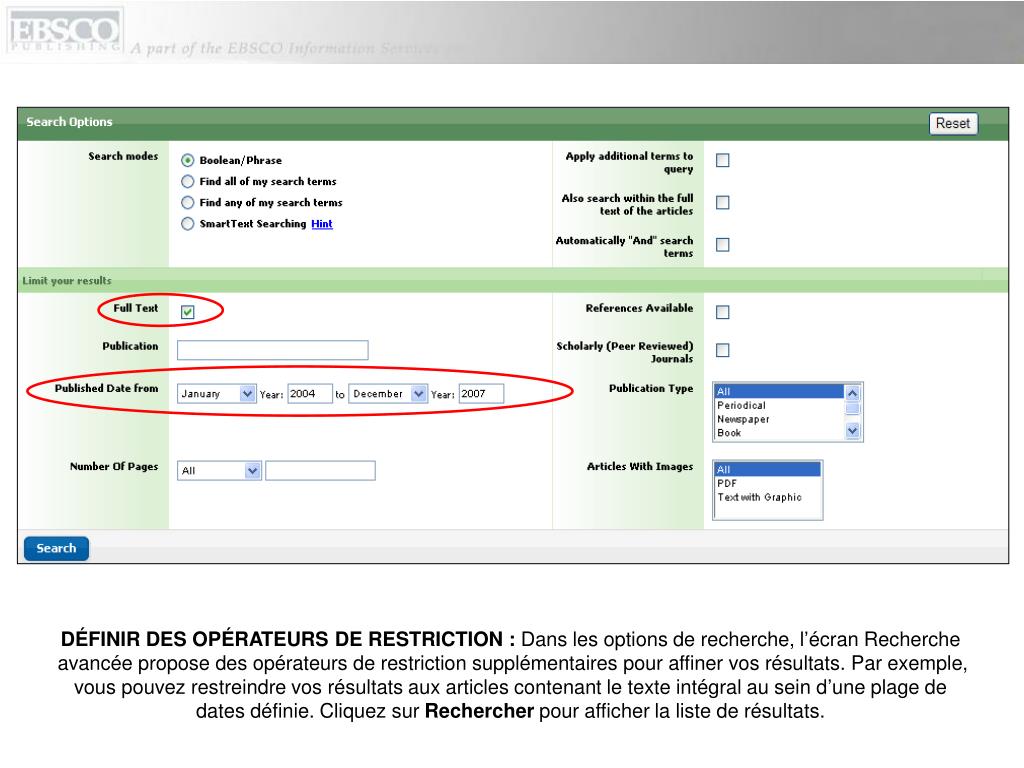Viewport: 1024px width, 768px height.
Task: Open the Number Of Pages dropdown
Action: click(219, 471)
